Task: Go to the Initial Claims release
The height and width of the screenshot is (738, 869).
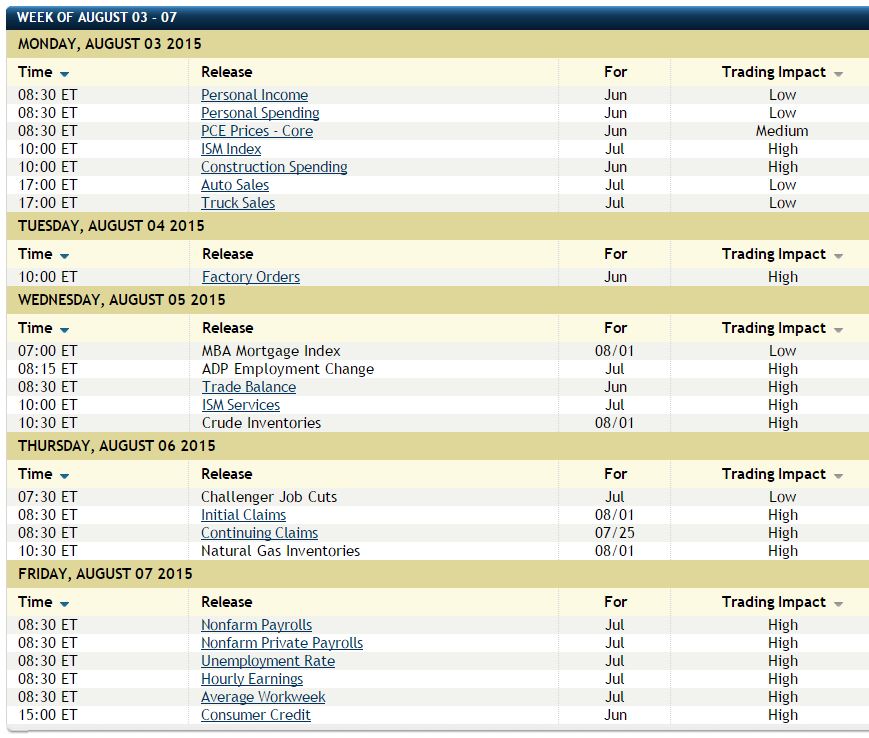Action: pos(243,515)
